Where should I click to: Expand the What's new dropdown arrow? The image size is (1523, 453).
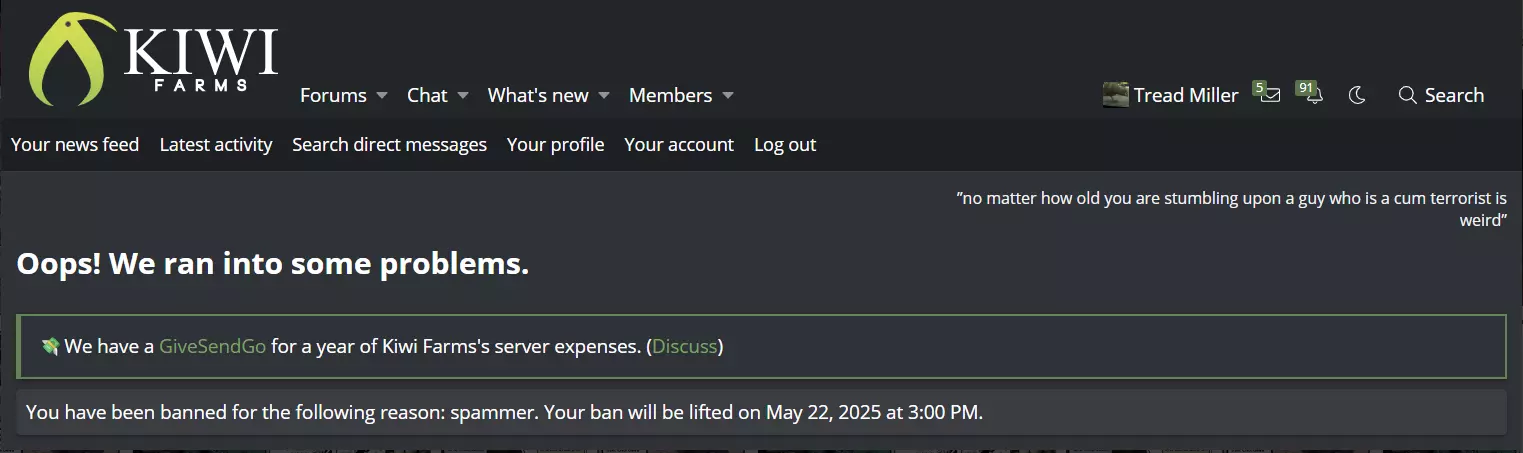click(603, 96)
